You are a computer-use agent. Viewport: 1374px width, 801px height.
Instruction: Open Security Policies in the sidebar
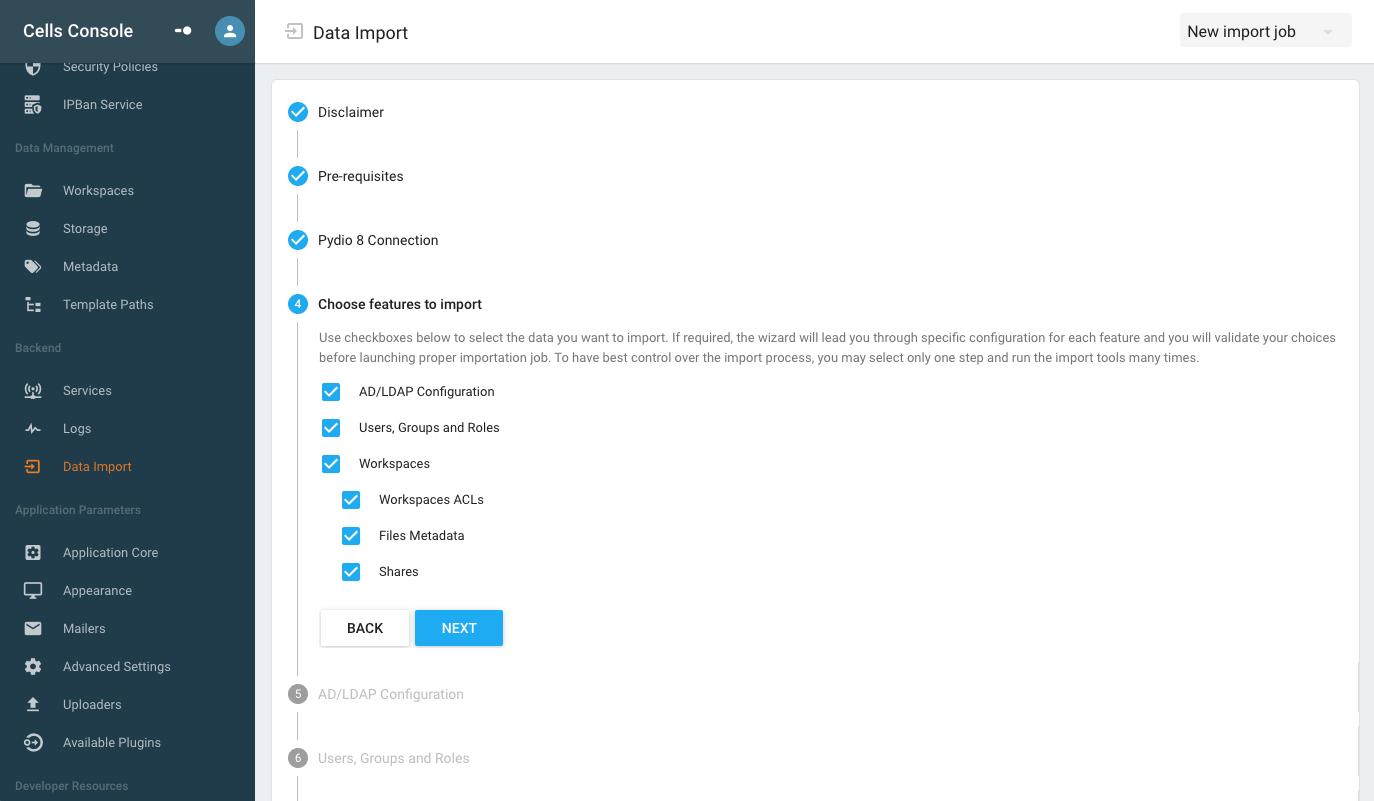[110, 67]
